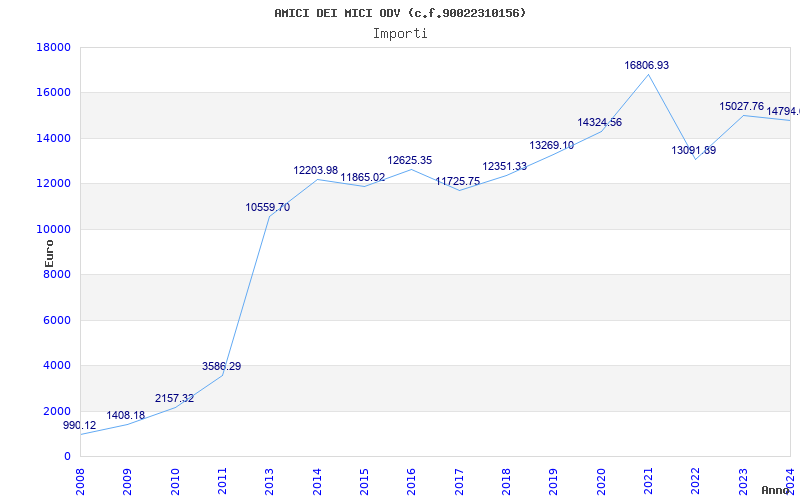
Task: Click the chart title AMICI DEI MICI ODV
Action: [400, 13]
